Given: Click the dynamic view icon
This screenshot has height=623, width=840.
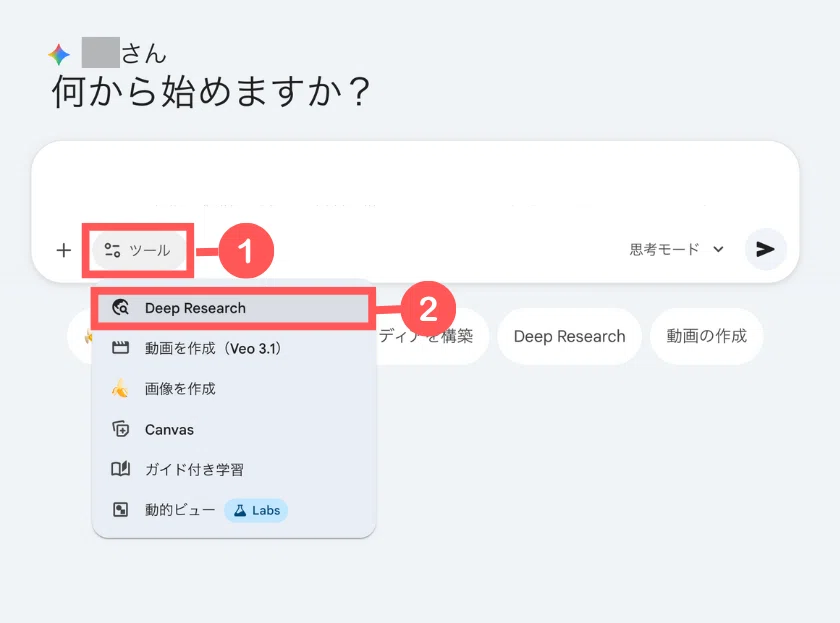Looking at the screenshot, I should coord(121,509).
